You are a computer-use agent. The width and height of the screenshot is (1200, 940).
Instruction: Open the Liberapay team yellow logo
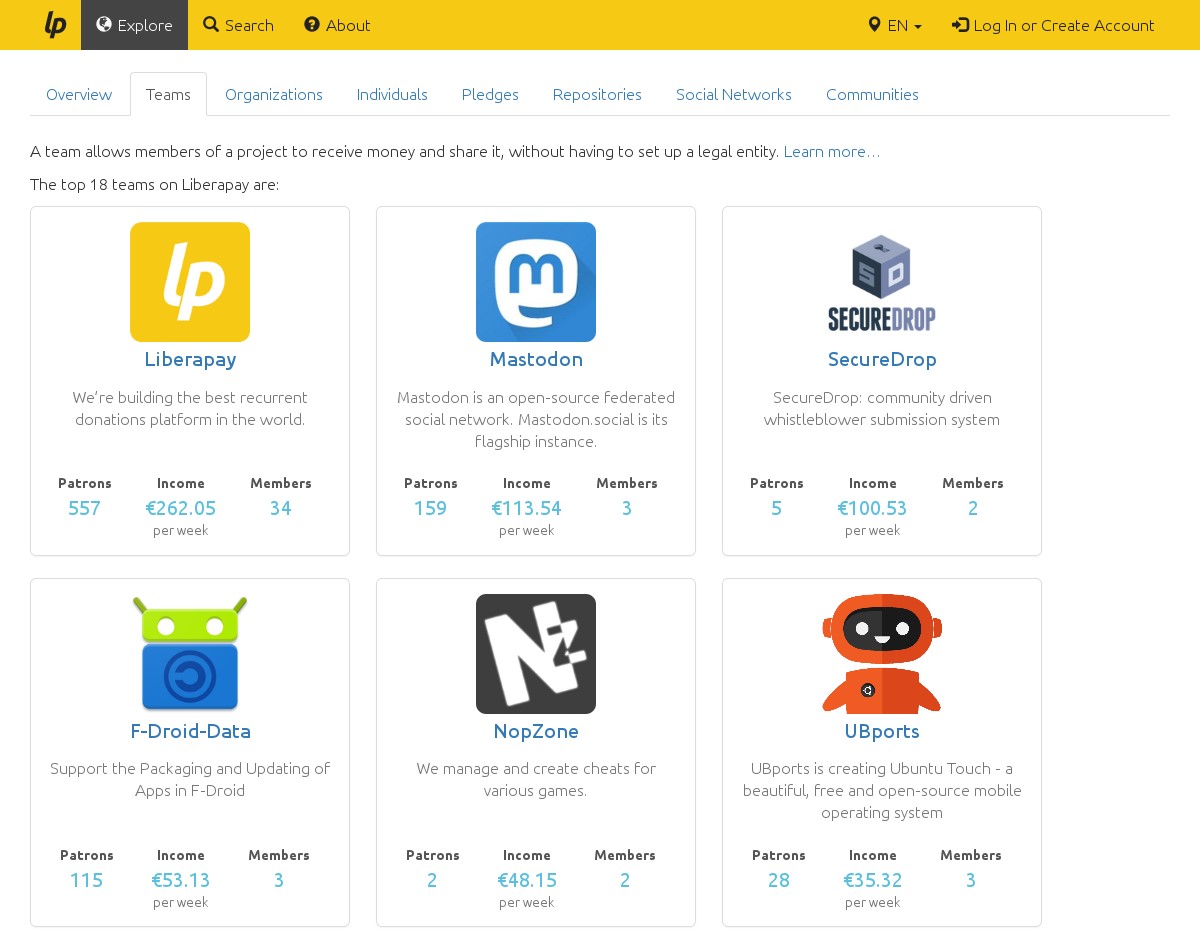190,282
